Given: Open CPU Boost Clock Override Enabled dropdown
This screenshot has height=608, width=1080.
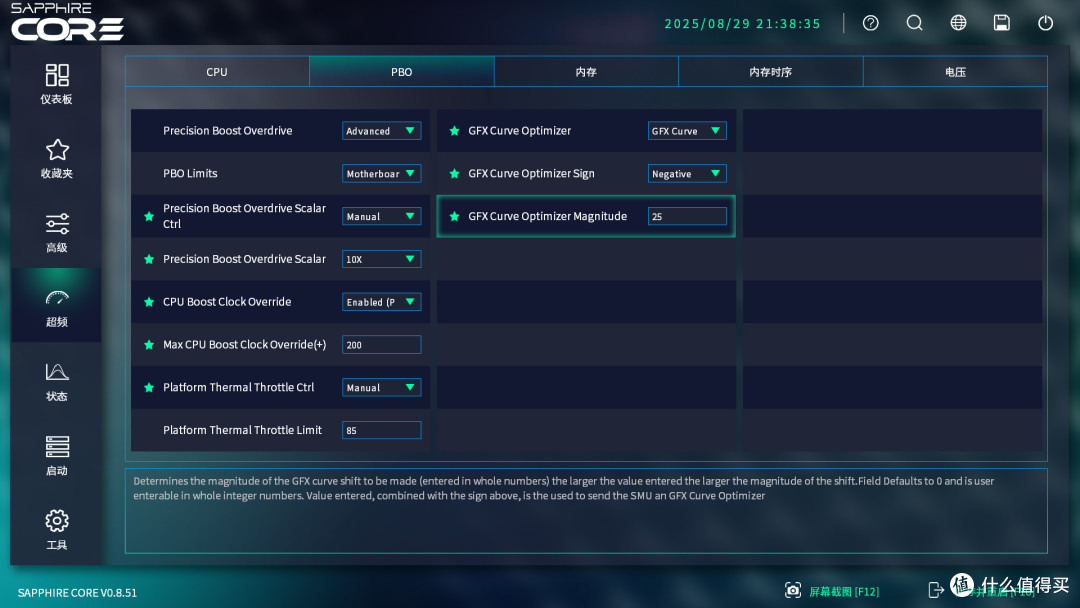Looking at the screenshot, I should point(382,302).
